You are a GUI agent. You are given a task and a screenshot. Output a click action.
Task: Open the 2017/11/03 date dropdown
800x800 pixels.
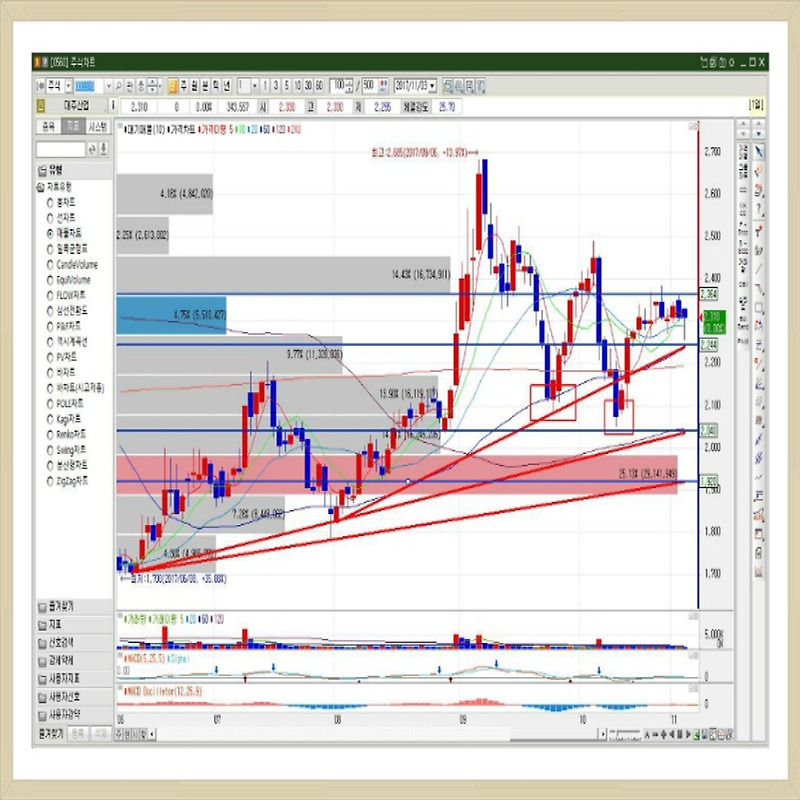(x=433, y=86)
